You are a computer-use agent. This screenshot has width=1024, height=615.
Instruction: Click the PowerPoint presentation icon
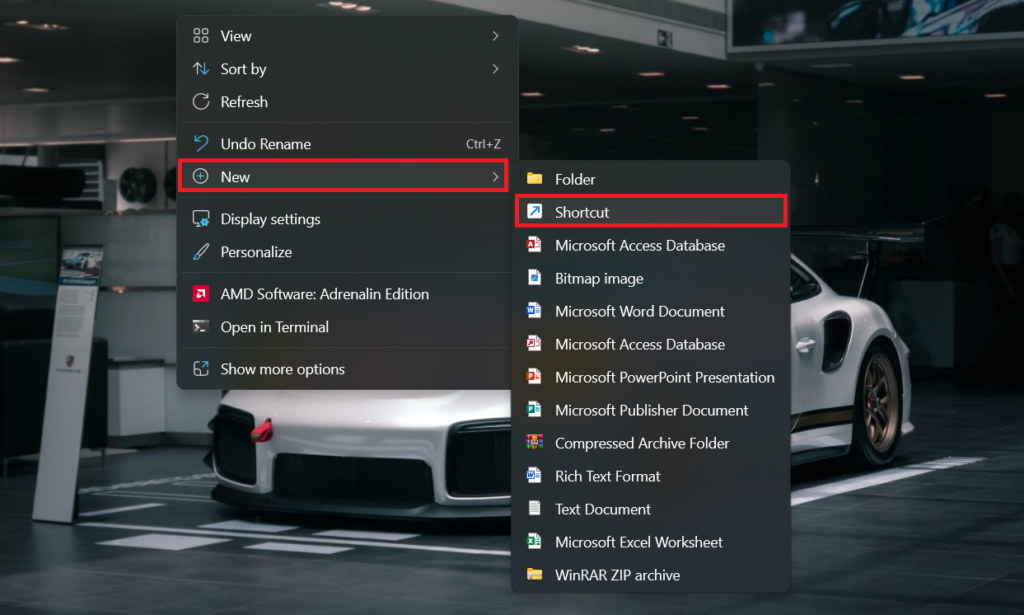click(x=535, y=377)
